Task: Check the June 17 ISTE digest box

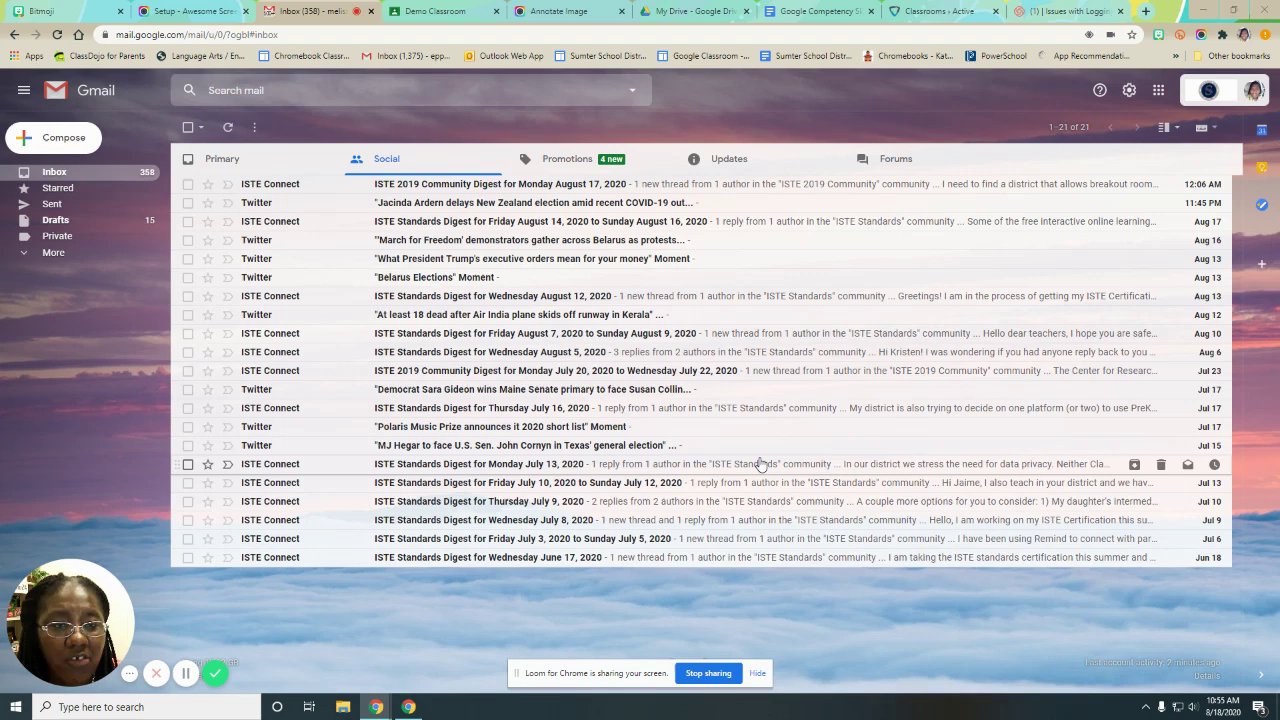Action: click(188, 557)
